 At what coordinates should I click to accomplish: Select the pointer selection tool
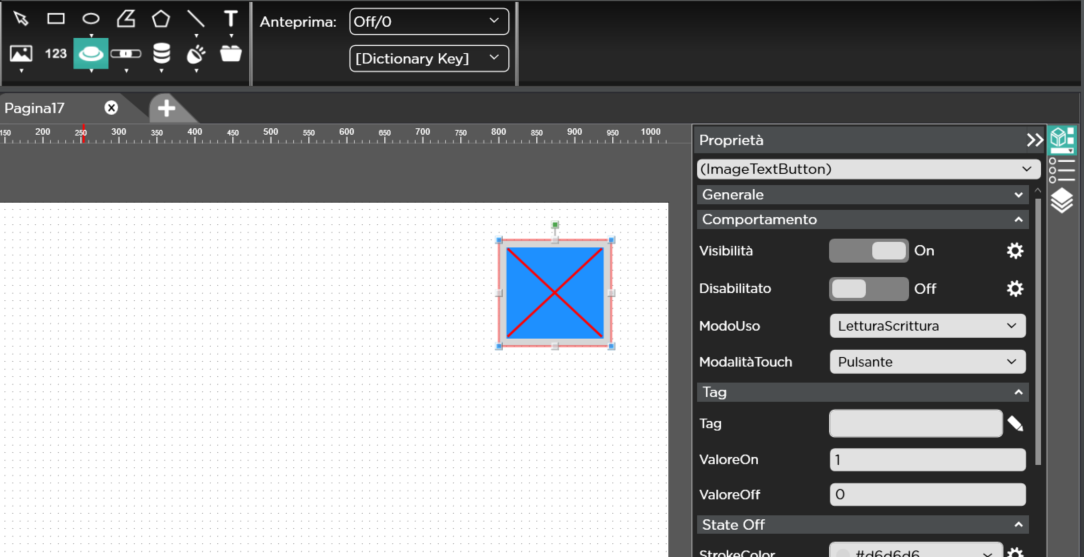[21, 19]
